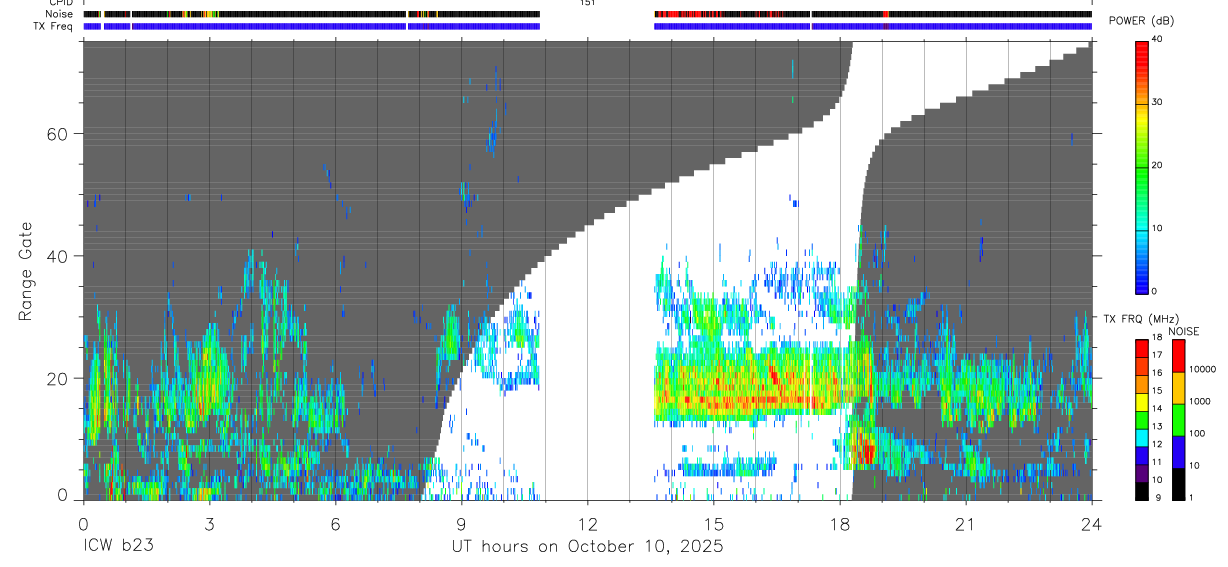
Task: Click the 'TX Freq' row label at top left
Action: point(54,26)
